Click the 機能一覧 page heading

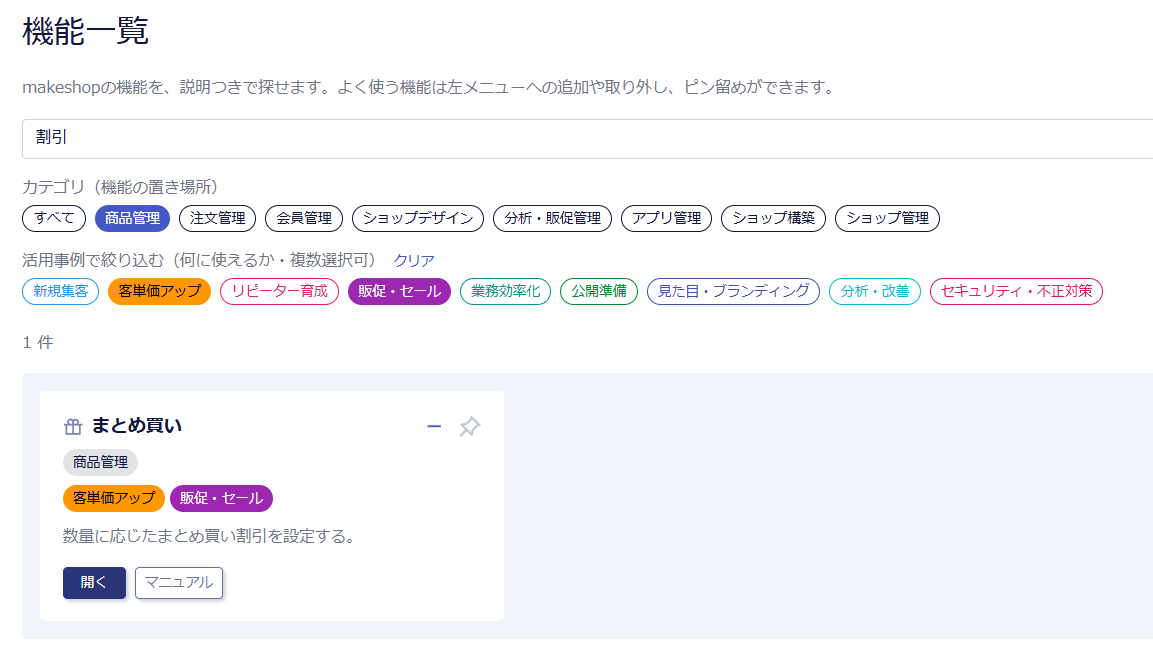coord(85,31)
